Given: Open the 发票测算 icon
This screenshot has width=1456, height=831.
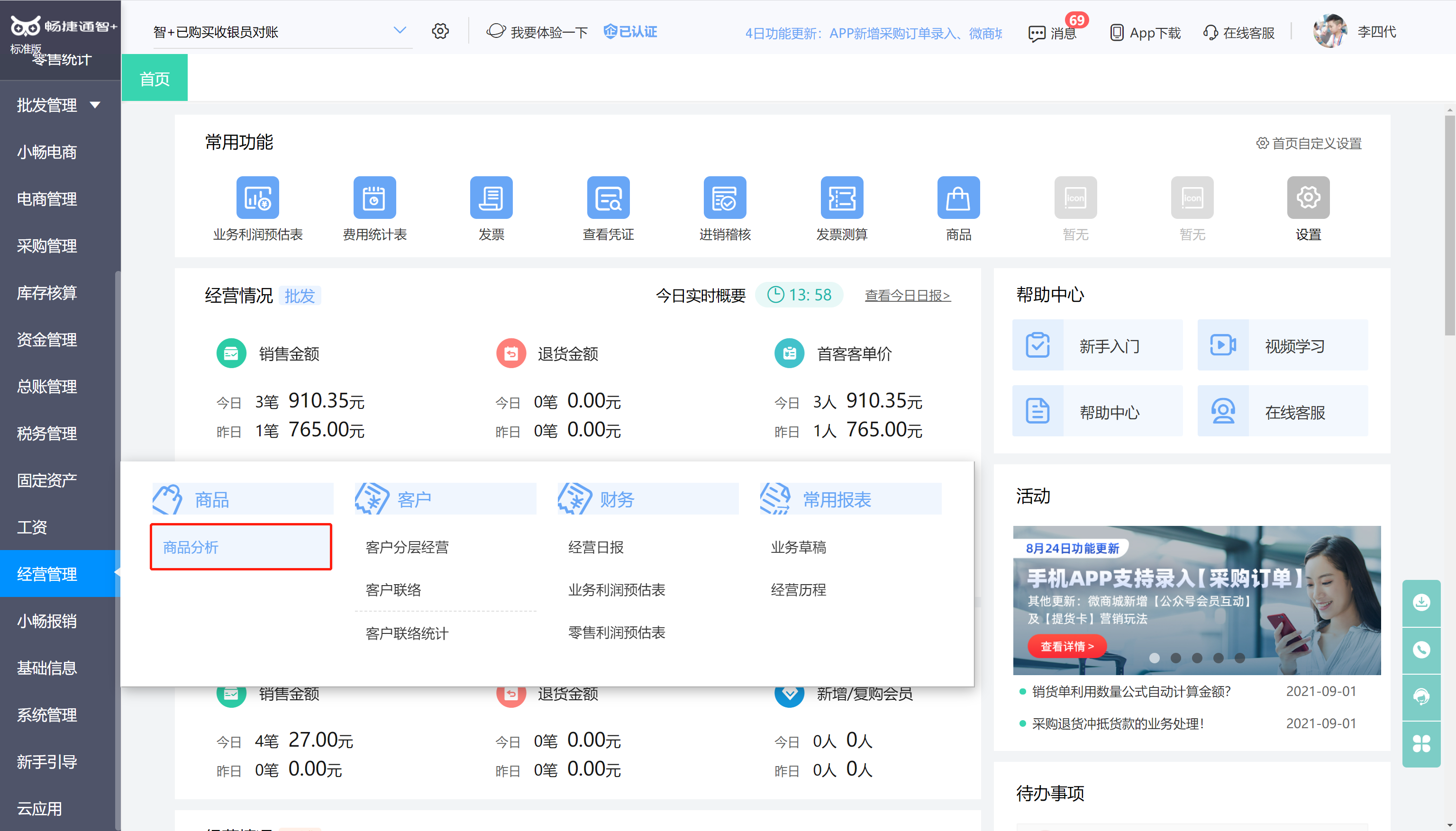Looking at the screenshot, I should click(842, 198).
